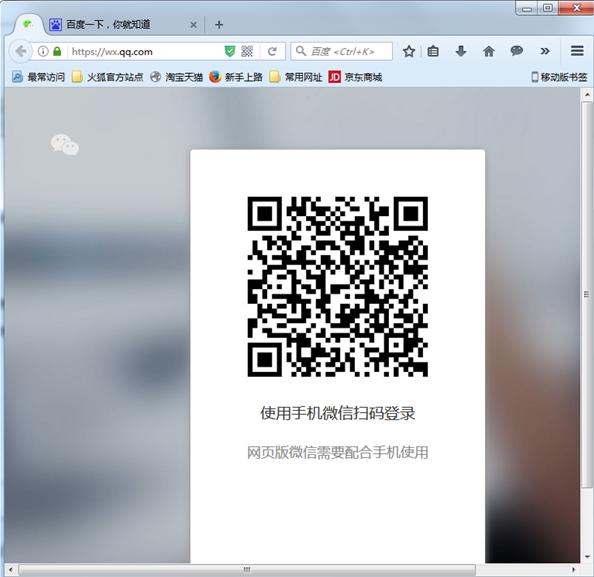Click the 使用手机微信扫码登录 text
This screenshot has height=577, width=594.
pyautogui.click(x=338, y=413)
